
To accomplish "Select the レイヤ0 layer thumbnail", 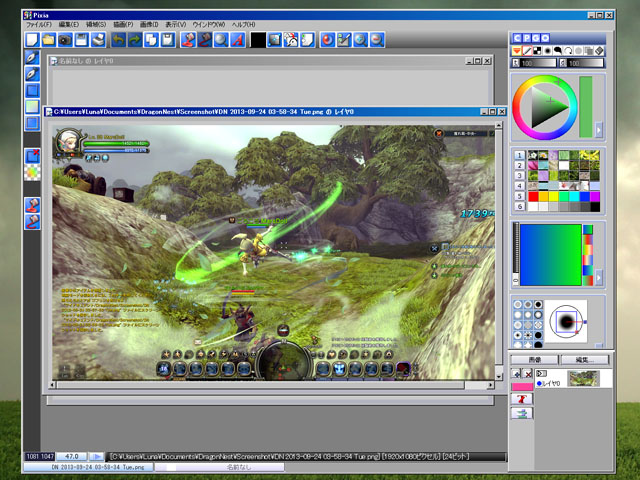I will (x=584, y=378).
